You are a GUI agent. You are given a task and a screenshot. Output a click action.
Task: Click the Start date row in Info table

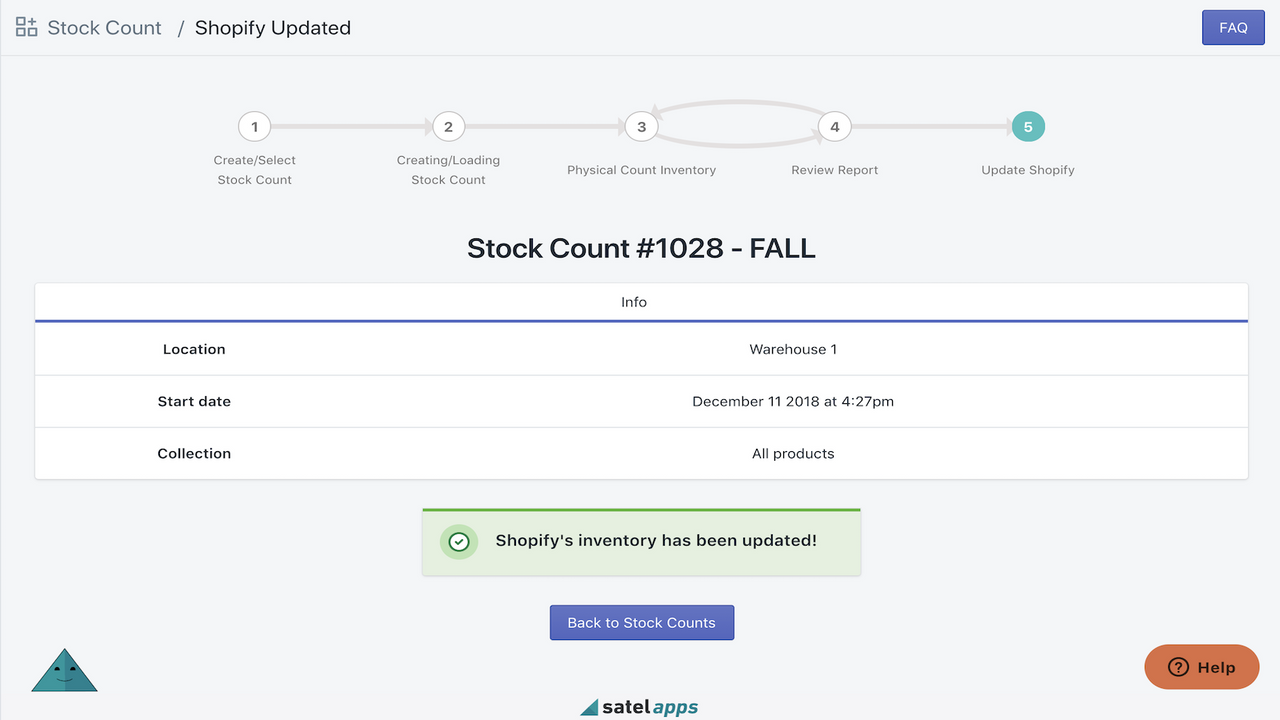point(640,401)
